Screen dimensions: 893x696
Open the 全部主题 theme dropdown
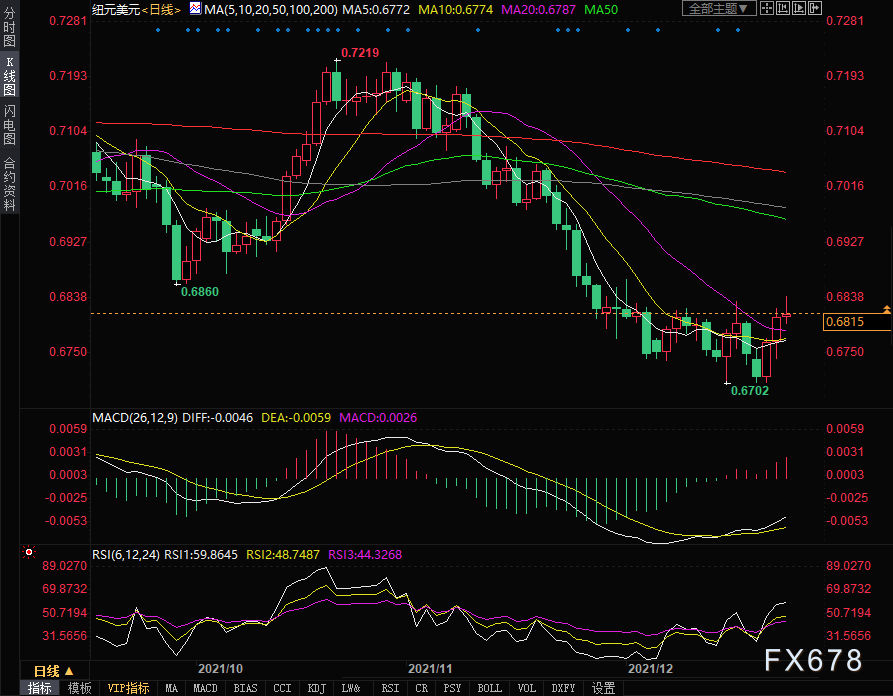click(x=718, y=9)
